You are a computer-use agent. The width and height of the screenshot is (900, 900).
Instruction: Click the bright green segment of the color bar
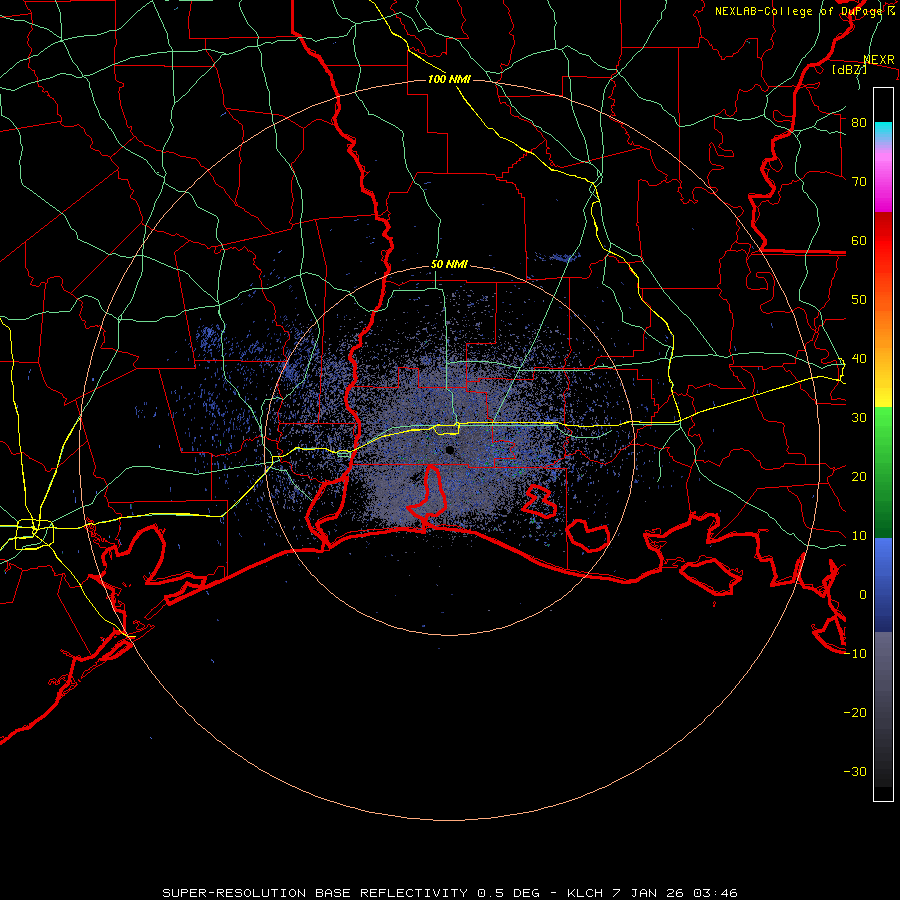pyautogui.click(x=883, y=428)
